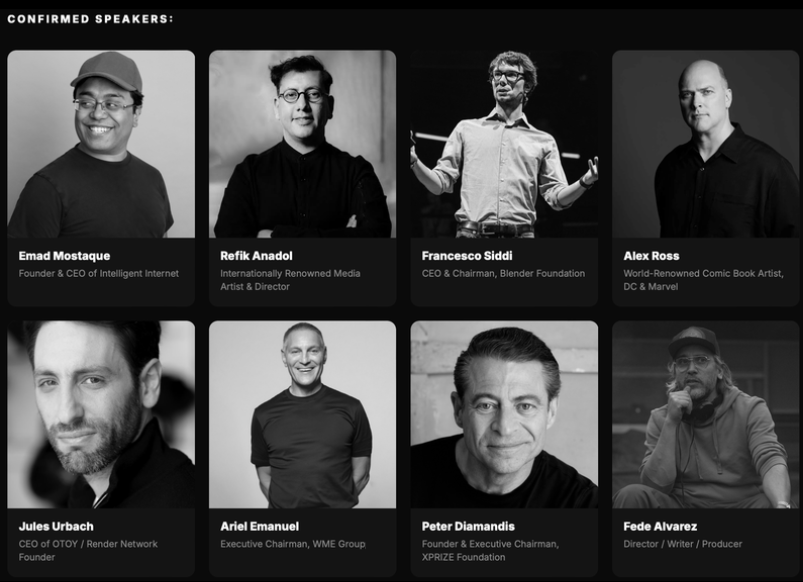Open the Jules Urbach name link

click(x=56, y=526)
